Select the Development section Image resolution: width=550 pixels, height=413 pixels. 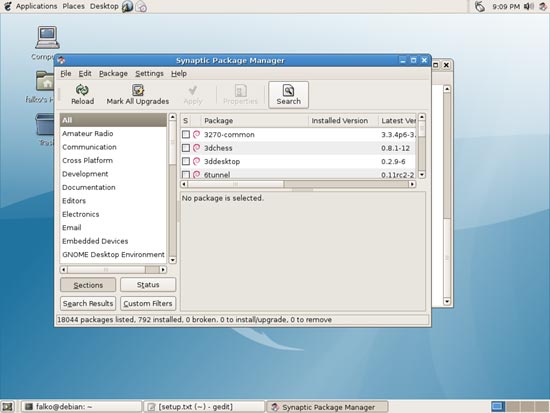pyautogui.click(x=113, y=174)
